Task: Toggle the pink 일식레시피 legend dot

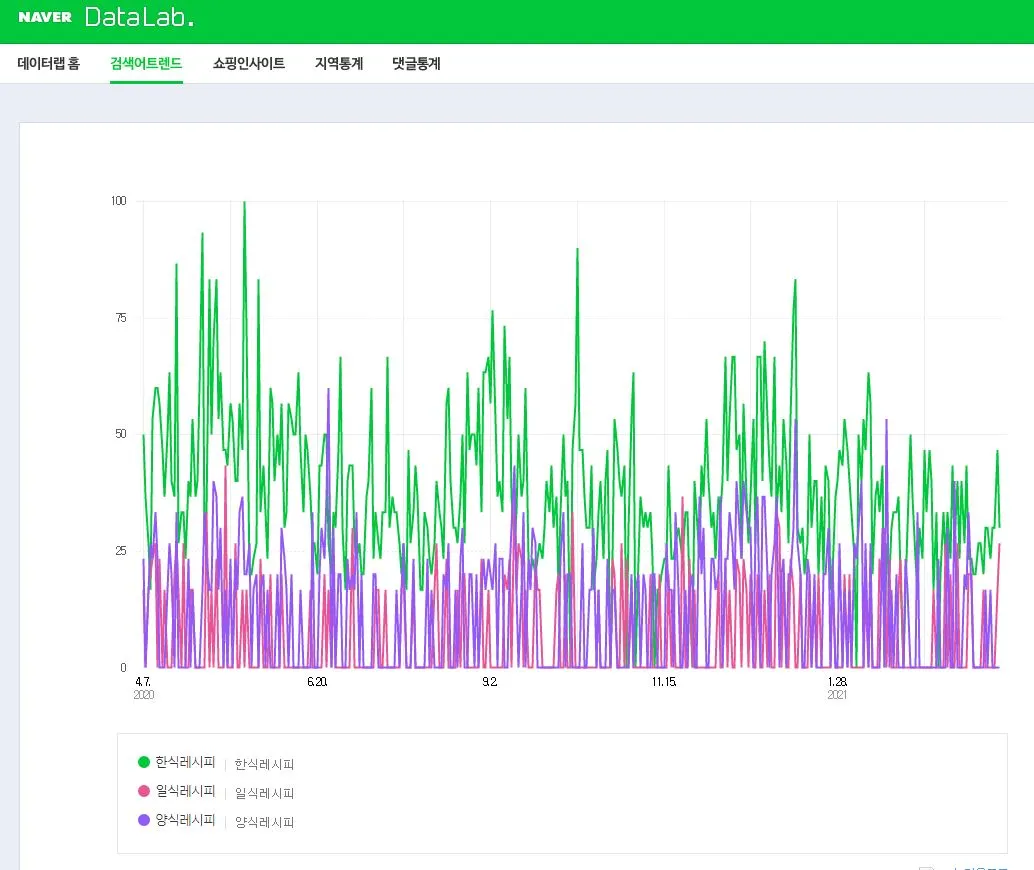Action: (144, 791)
